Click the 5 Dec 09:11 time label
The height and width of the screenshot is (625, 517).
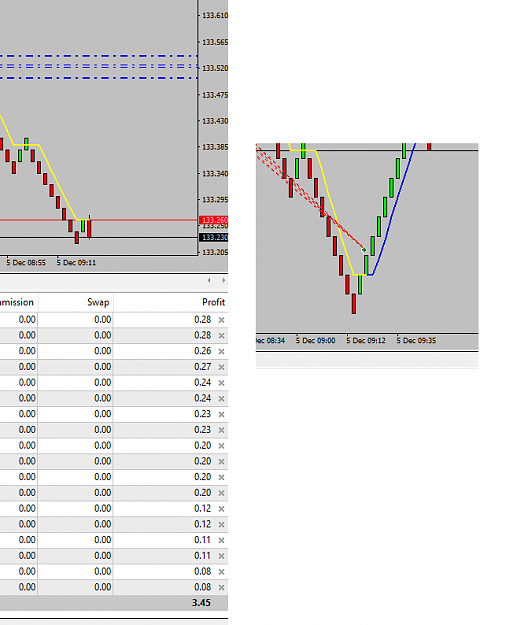pyautogui.click(x=76, y=263)
